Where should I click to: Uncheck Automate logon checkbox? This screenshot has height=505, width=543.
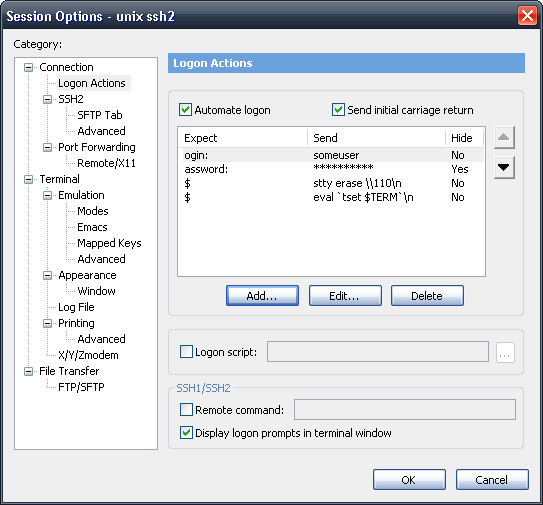(186, 109)
